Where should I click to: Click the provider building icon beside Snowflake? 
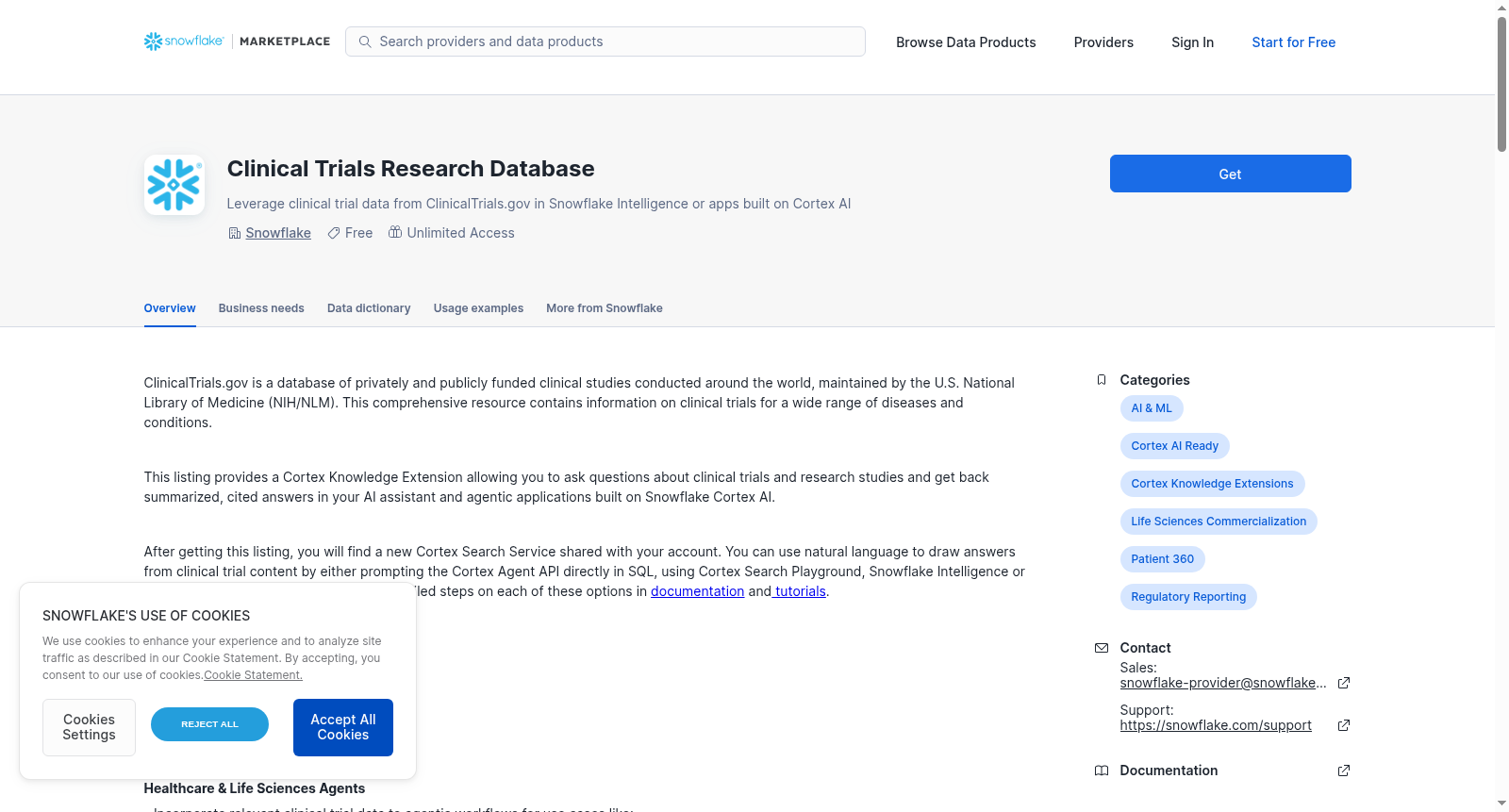pos(235,233)
